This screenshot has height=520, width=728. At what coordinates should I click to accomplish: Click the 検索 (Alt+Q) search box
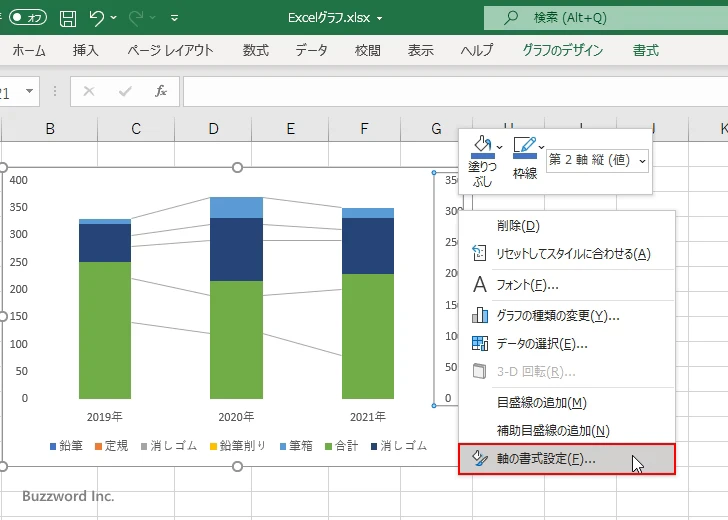coord(606,18)
